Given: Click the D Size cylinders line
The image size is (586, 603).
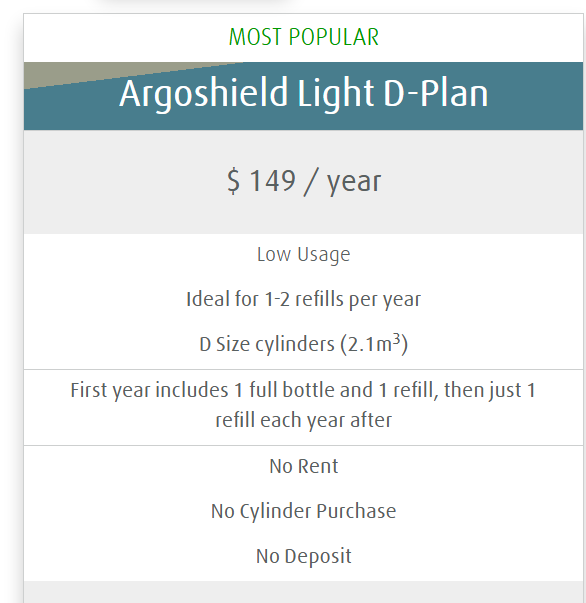Looking at the screenshot, I should pyautogui.click(x=303, y=343).
